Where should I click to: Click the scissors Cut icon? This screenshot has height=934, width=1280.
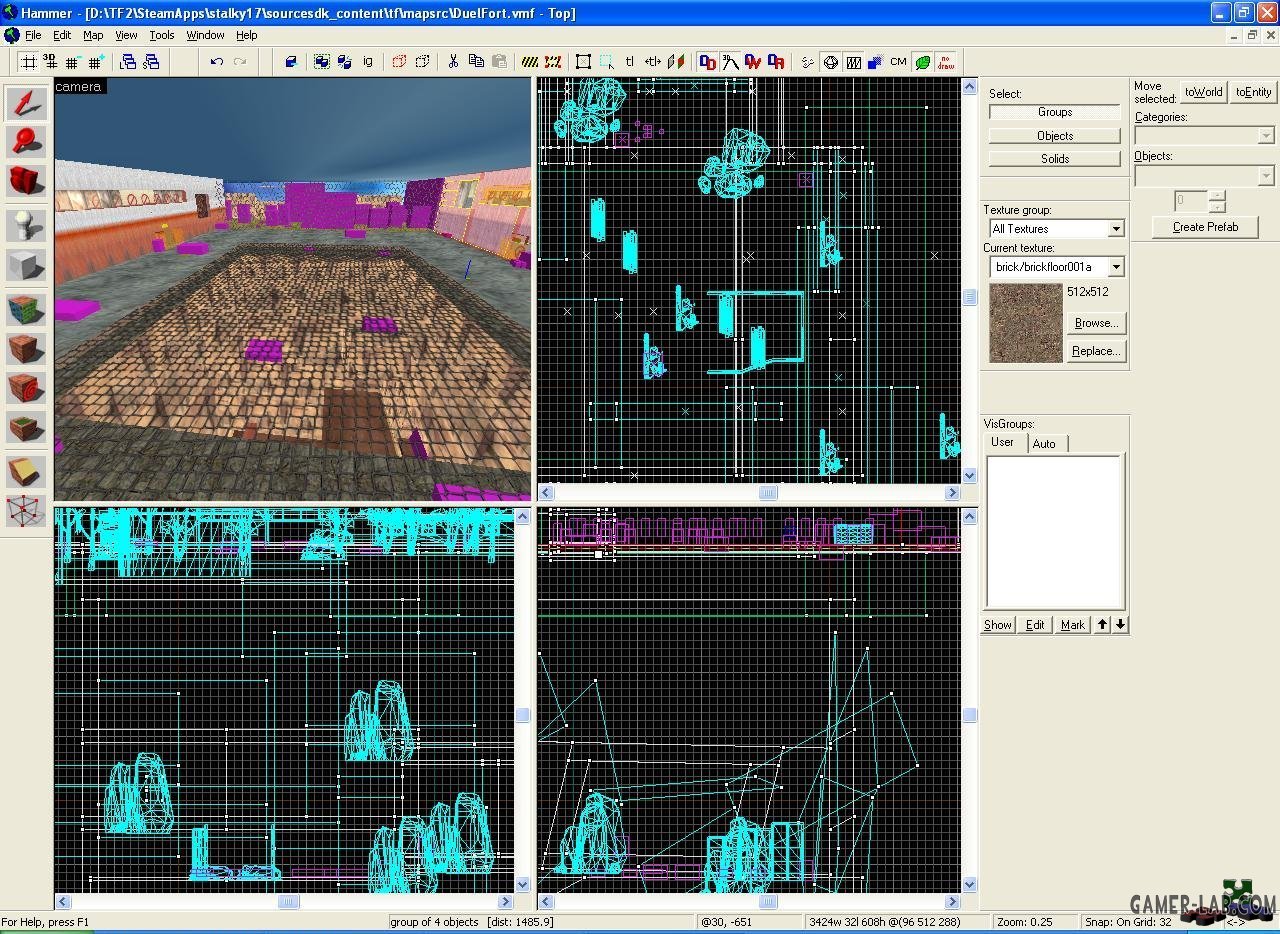coord(453,62)
